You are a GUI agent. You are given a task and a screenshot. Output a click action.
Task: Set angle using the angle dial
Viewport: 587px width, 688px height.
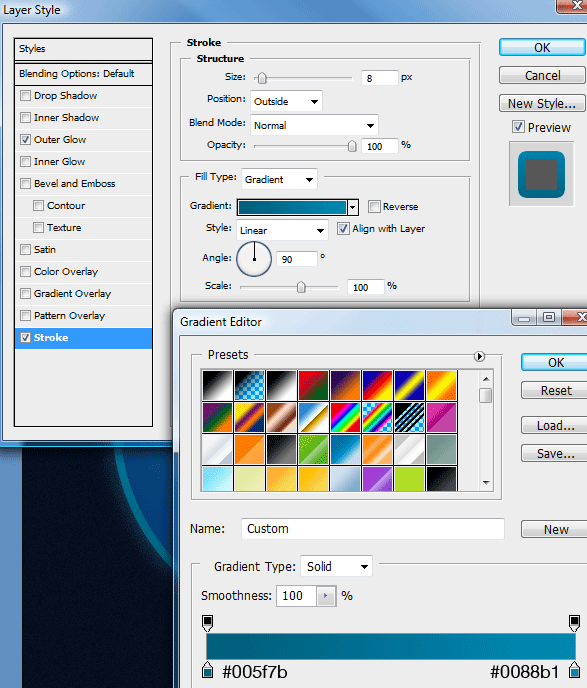click(254, 259)
